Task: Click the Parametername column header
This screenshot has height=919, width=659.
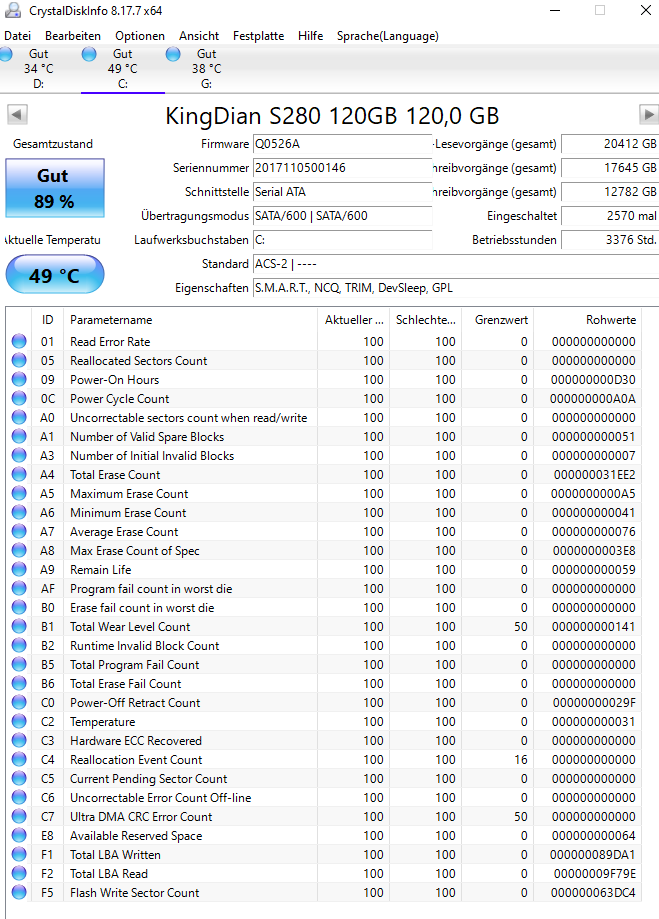Action: [x=191, y=319]
